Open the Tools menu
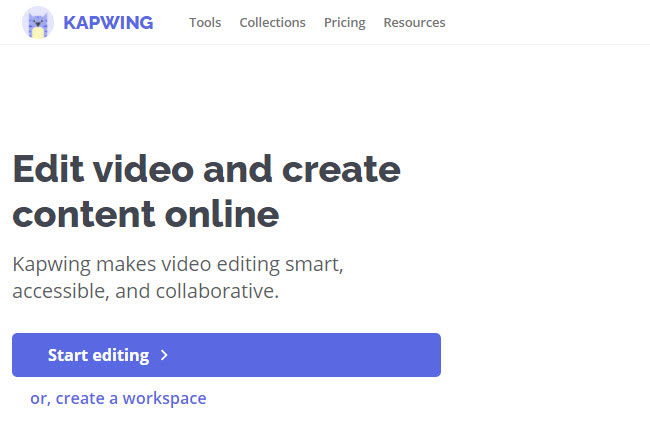 pyautogui.click(x=205, y=22)
